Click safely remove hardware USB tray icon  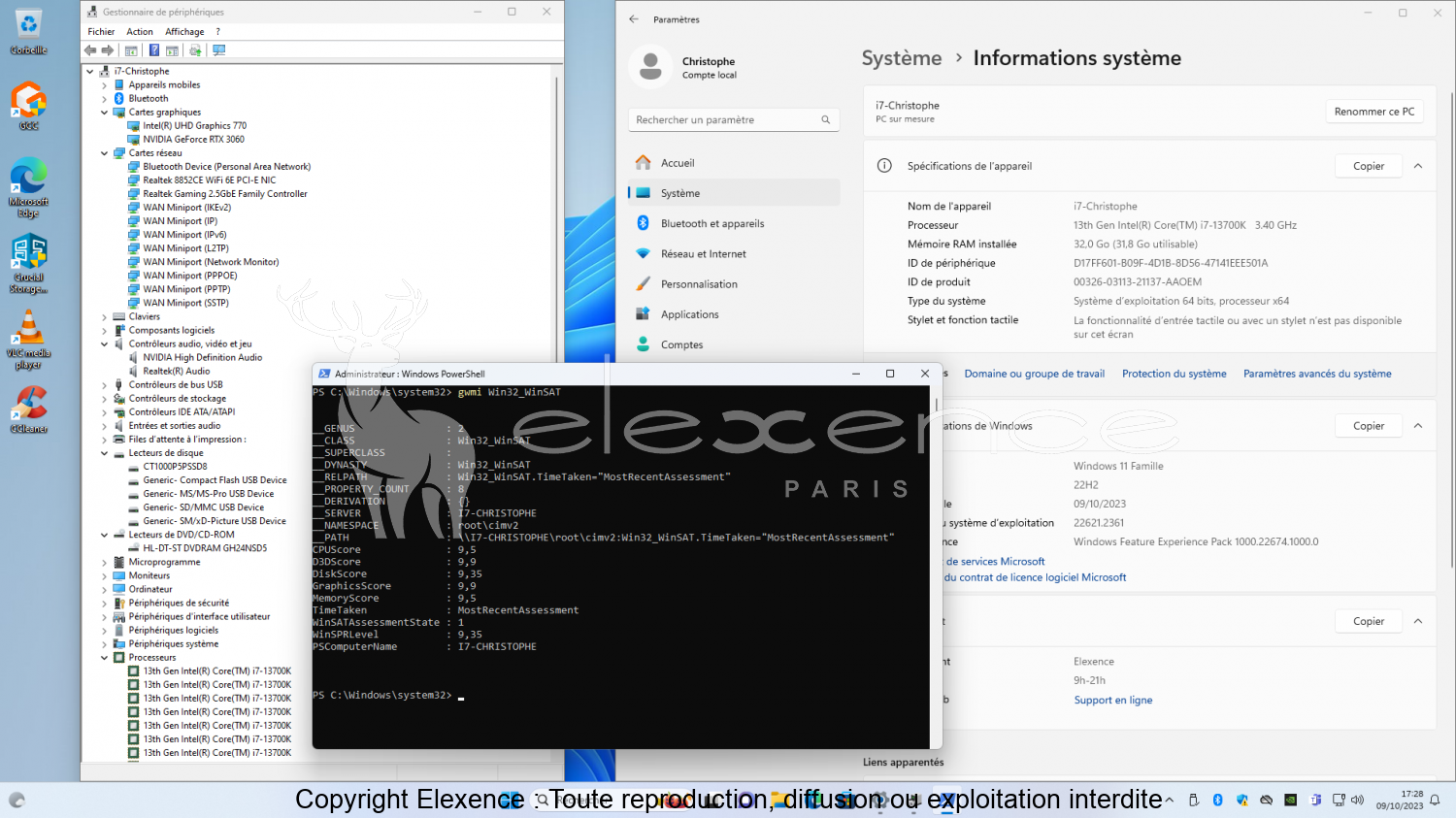(1194, 800)
